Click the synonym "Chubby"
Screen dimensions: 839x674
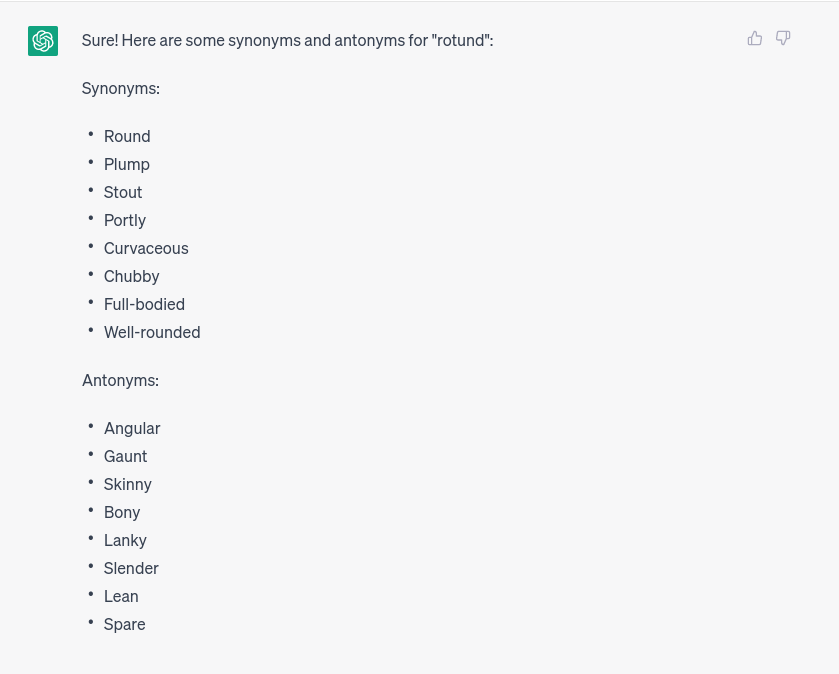tap(132, 276)
